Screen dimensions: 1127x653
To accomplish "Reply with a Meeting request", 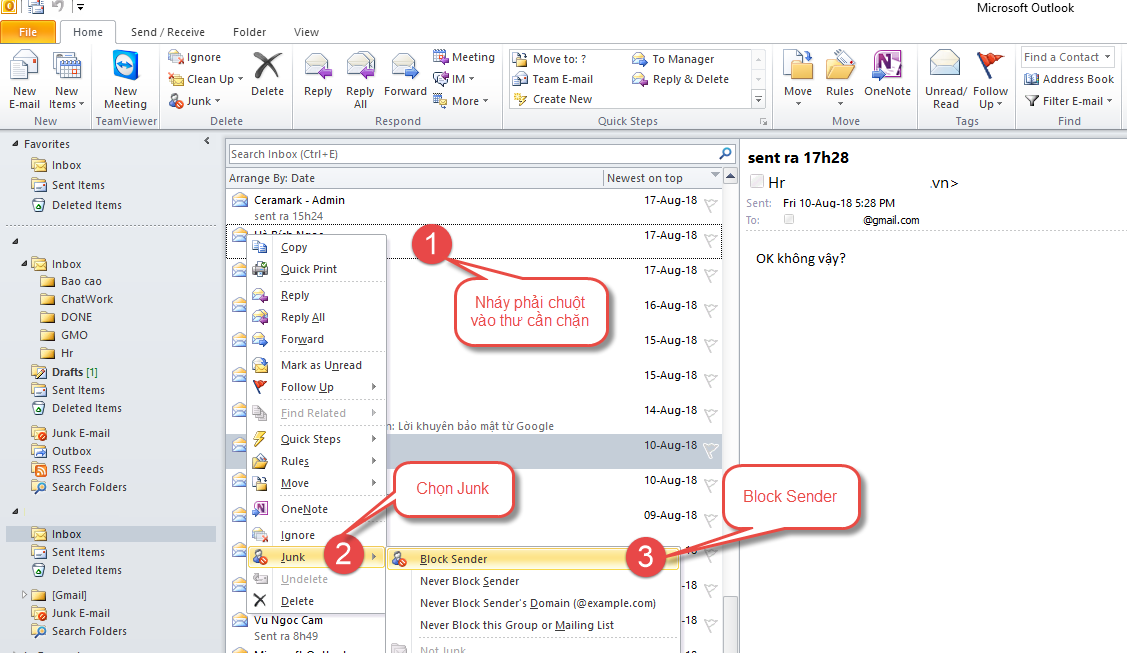I will (464, 57).
